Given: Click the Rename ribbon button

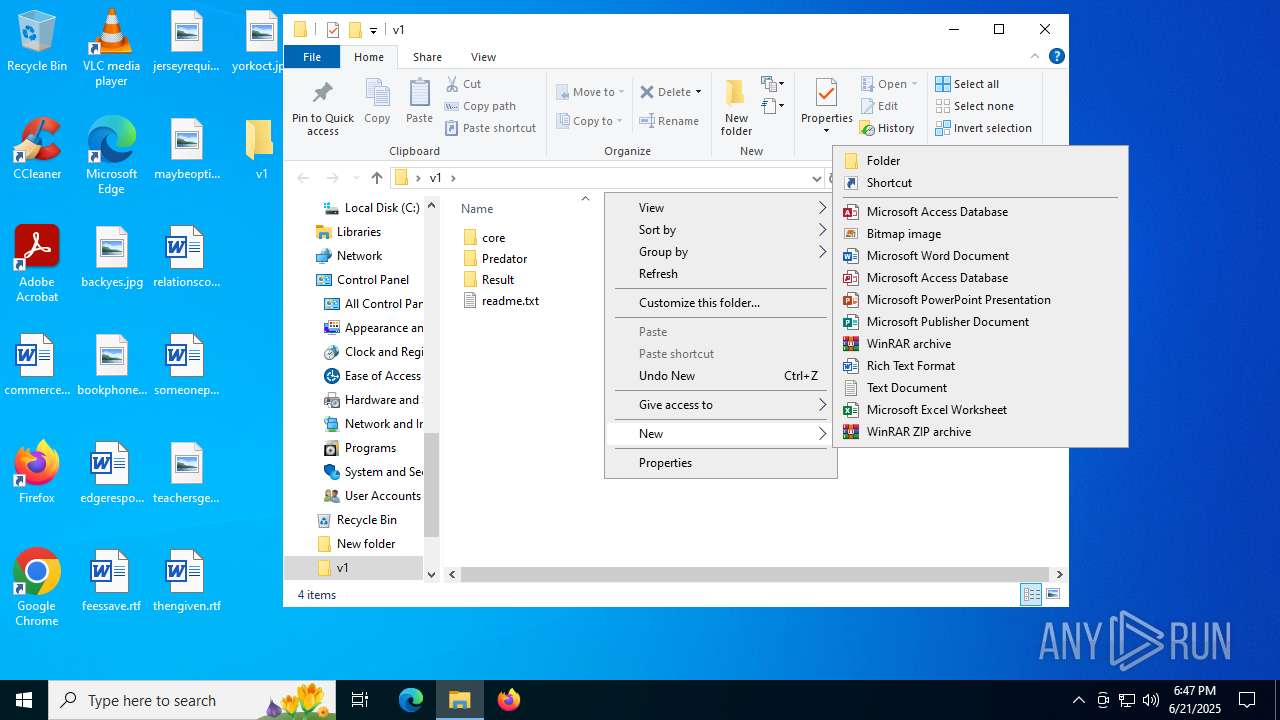Looking at the screenshot, I should (x=669, y=121).
